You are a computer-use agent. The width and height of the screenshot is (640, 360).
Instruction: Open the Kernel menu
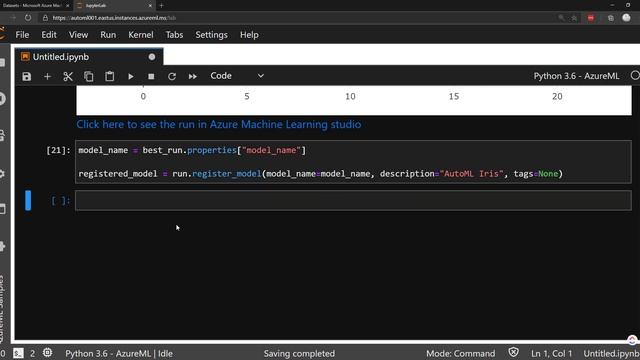pos(141,35)
